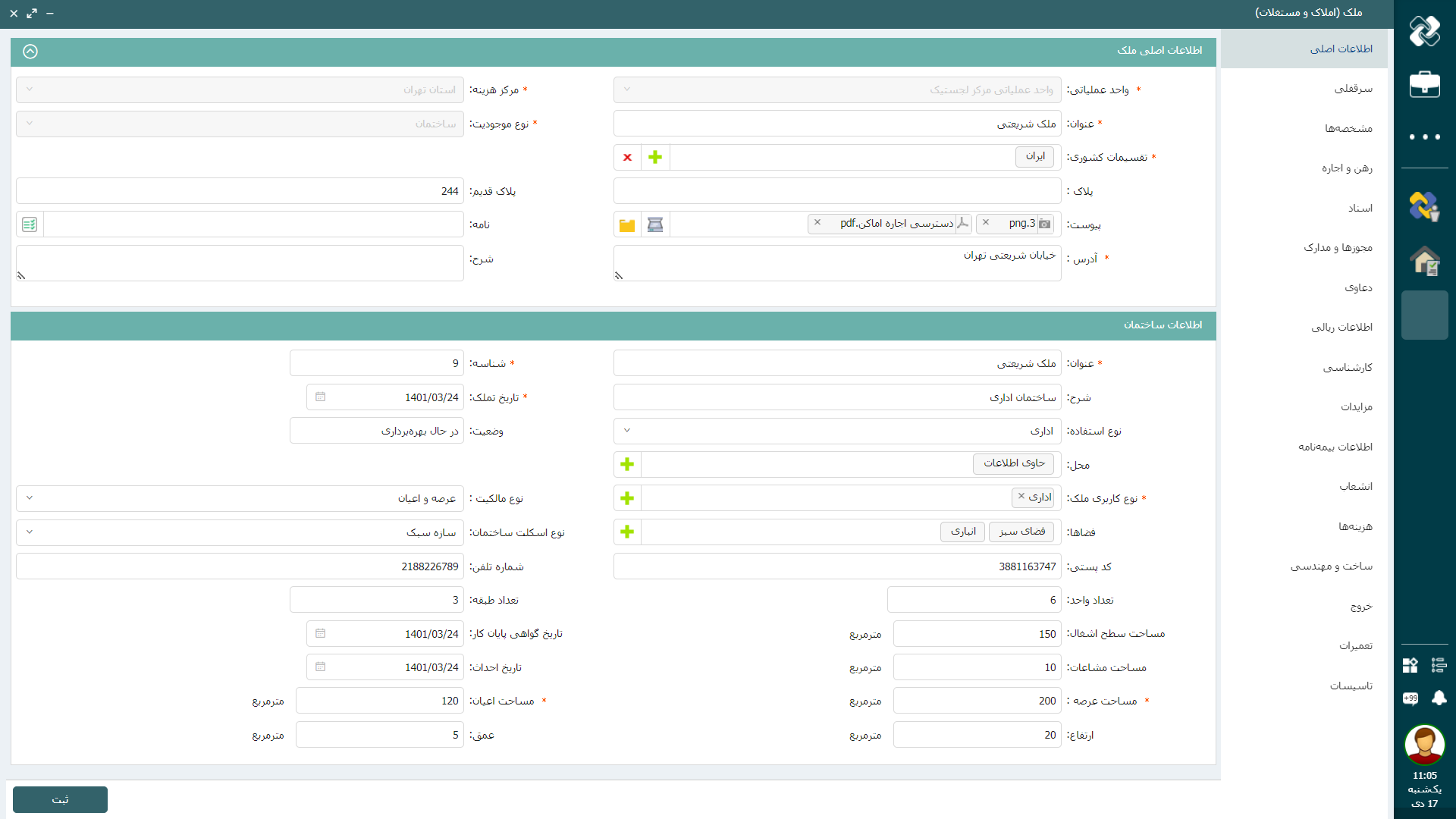Click the notification bell icon
The height and width of the screenshot is (819, 1456).
(x=1439, y=698)
